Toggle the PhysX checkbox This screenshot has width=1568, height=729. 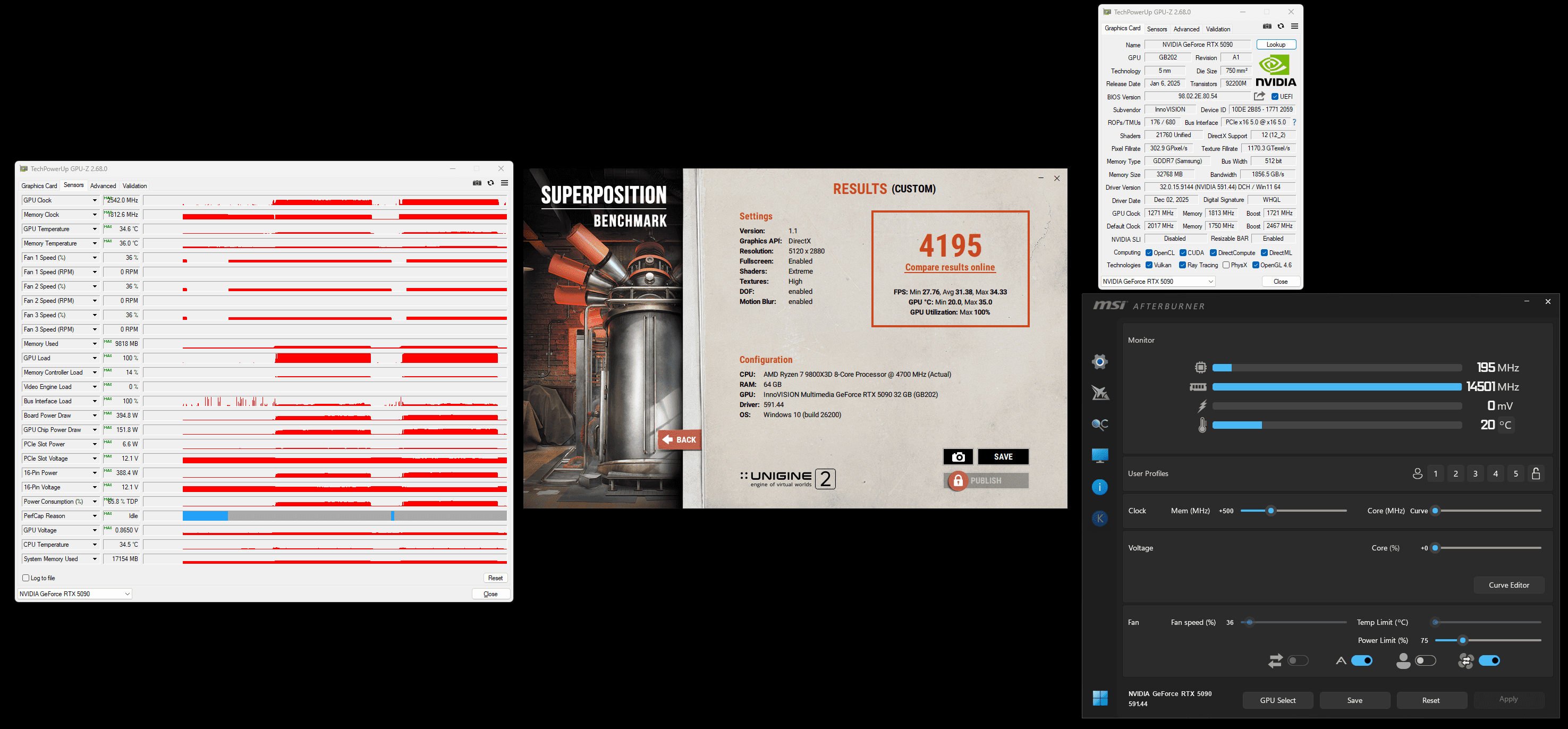coord(1226,265)
